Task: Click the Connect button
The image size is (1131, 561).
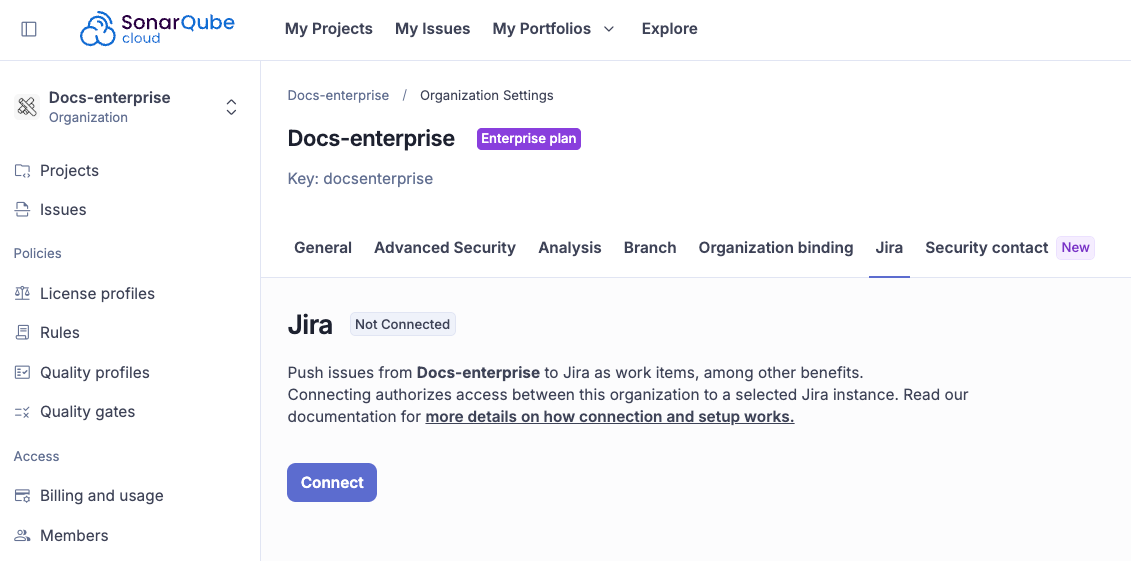Action: 332,482
